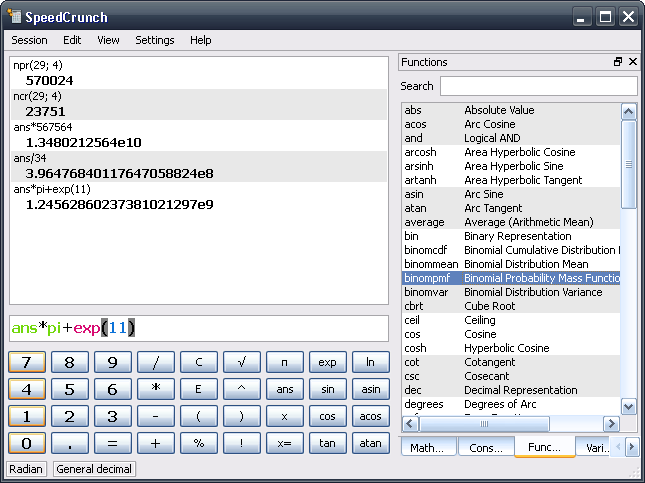Click the functions list vertical scrollbar thumb
Screen dimensions: 645x483
[629, 165]
